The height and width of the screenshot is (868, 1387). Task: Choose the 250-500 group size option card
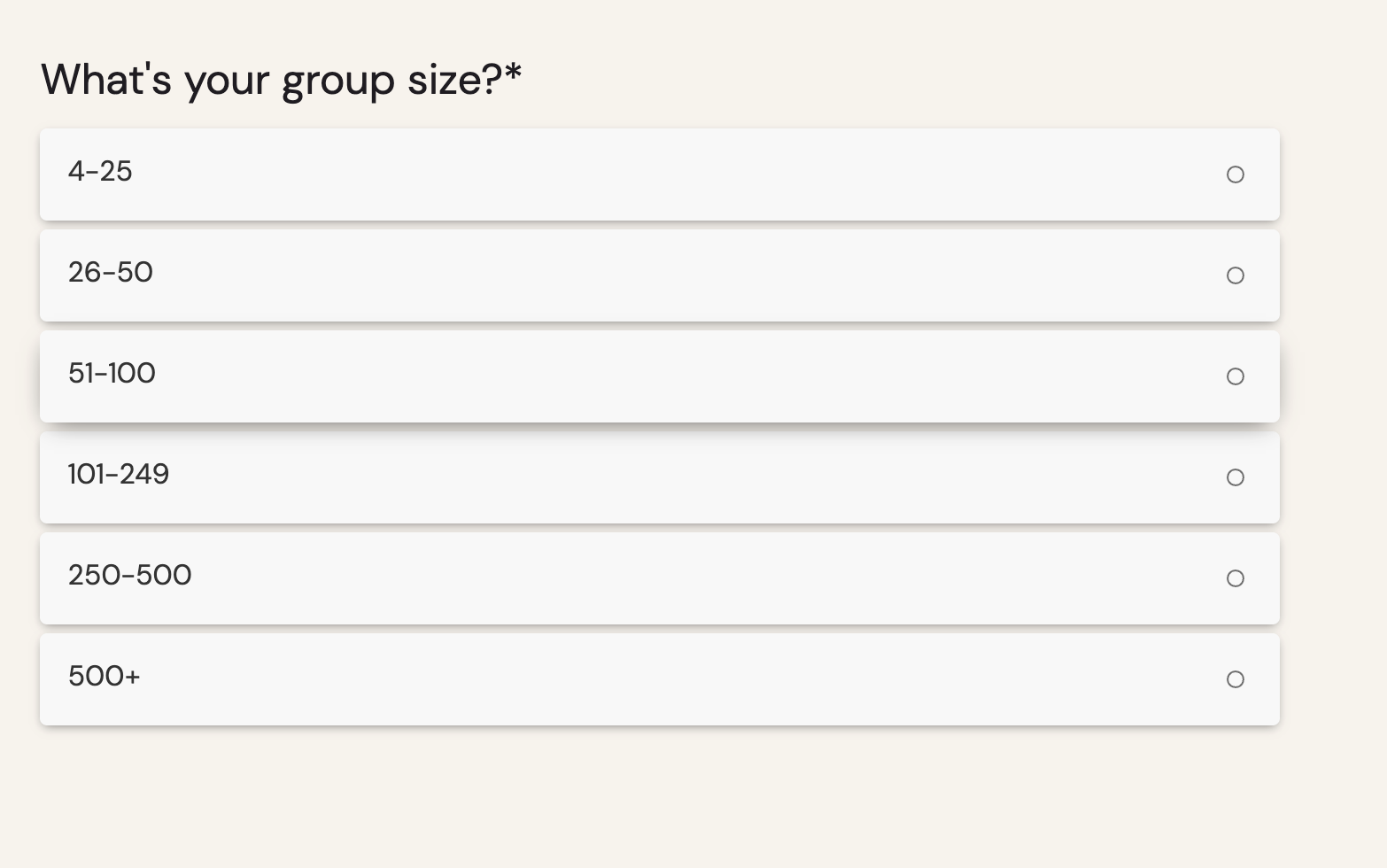[659, 578]
